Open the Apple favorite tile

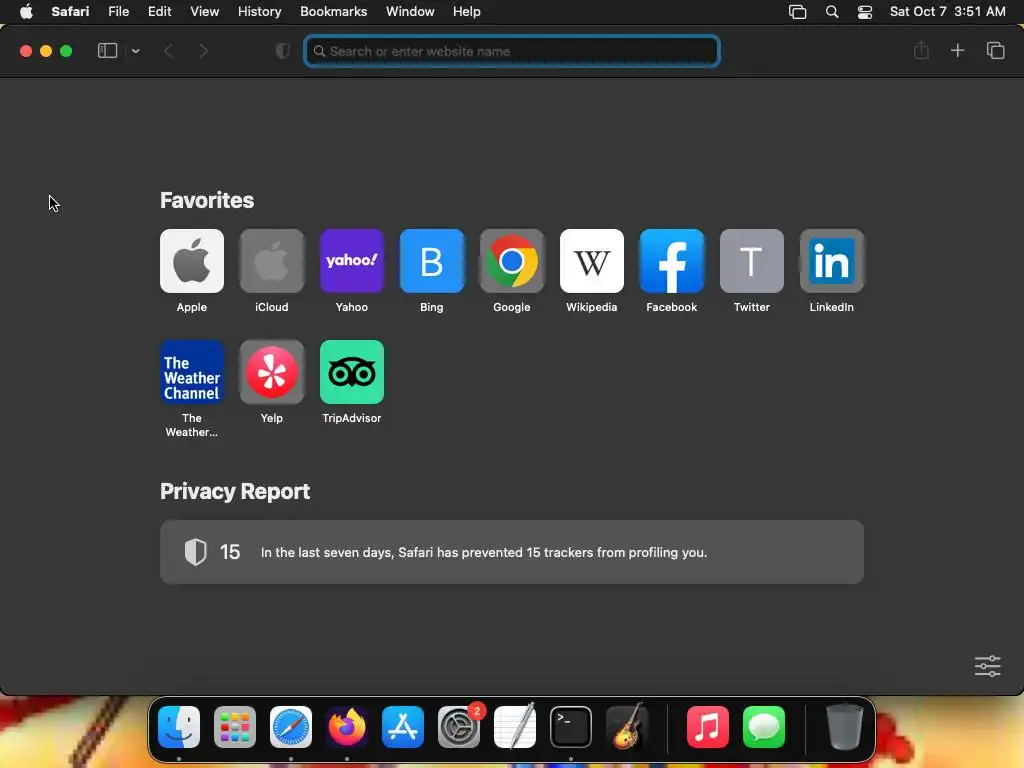191,261
